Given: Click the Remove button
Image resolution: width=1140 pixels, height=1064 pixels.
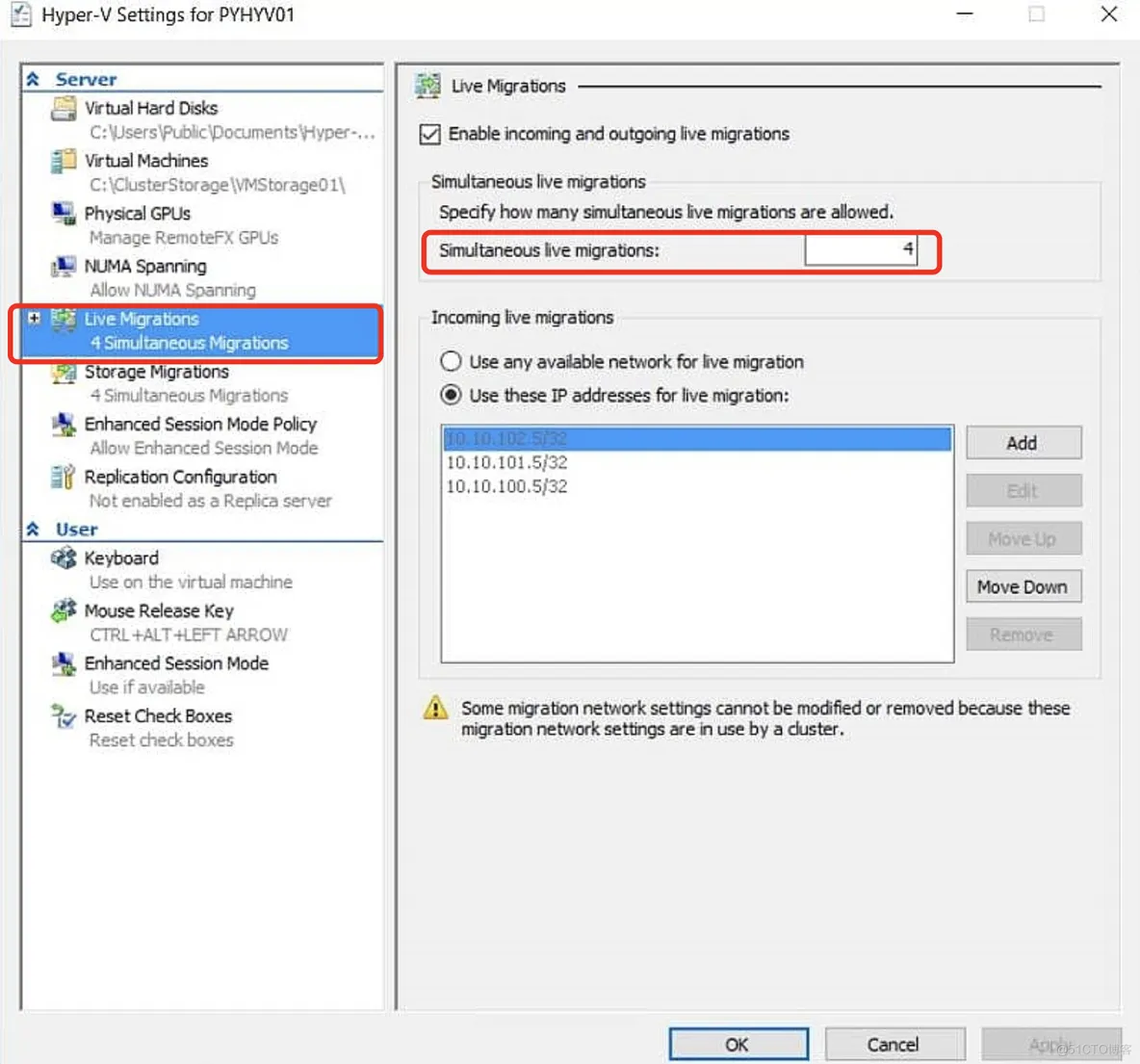Looking at the screenshot, I should [1023, 635].
